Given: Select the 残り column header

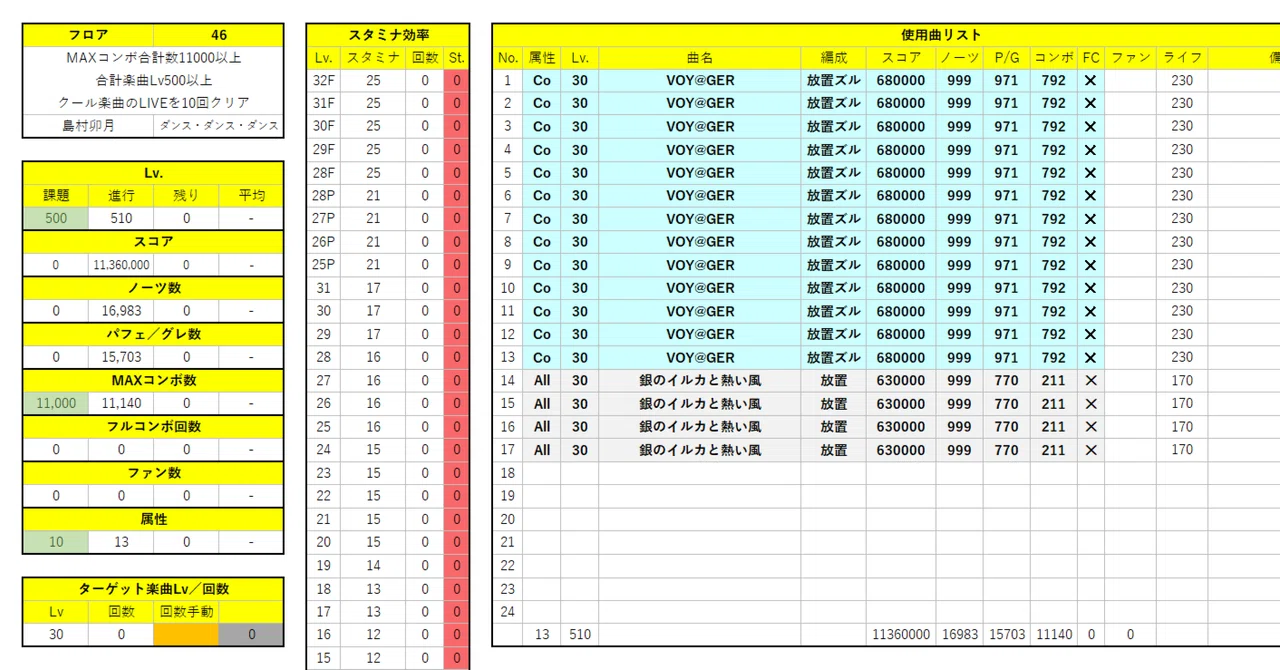Looking at the screenshot, I should (186, 195).
